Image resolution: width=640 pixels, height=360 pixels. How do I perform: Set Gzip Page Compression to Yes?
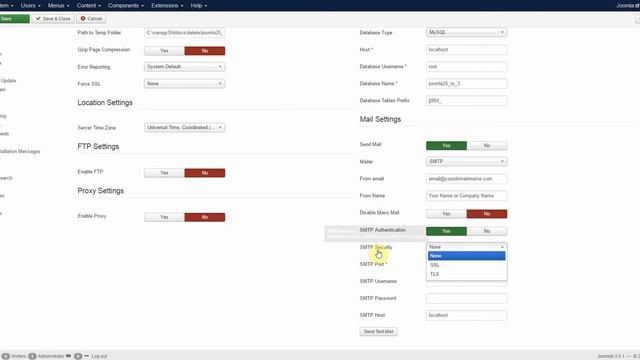click(164, 51)
